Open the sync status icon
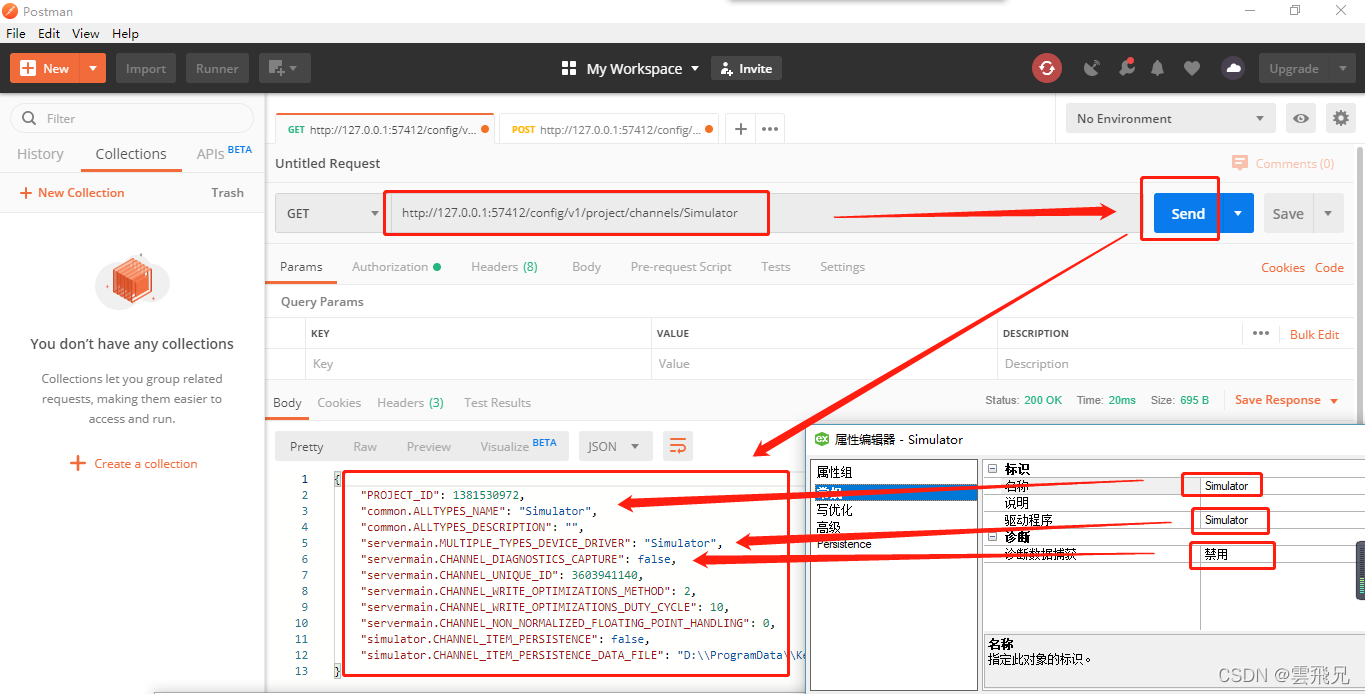The height and width of the screenshot is (694, 1365). click(x=1046, y=68)
